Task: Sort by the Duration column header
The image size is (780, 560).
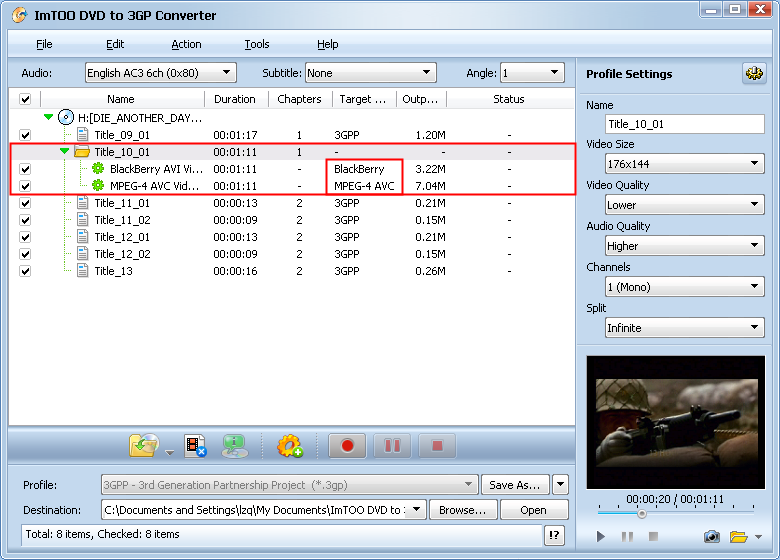Action: (x=235, y=99)
